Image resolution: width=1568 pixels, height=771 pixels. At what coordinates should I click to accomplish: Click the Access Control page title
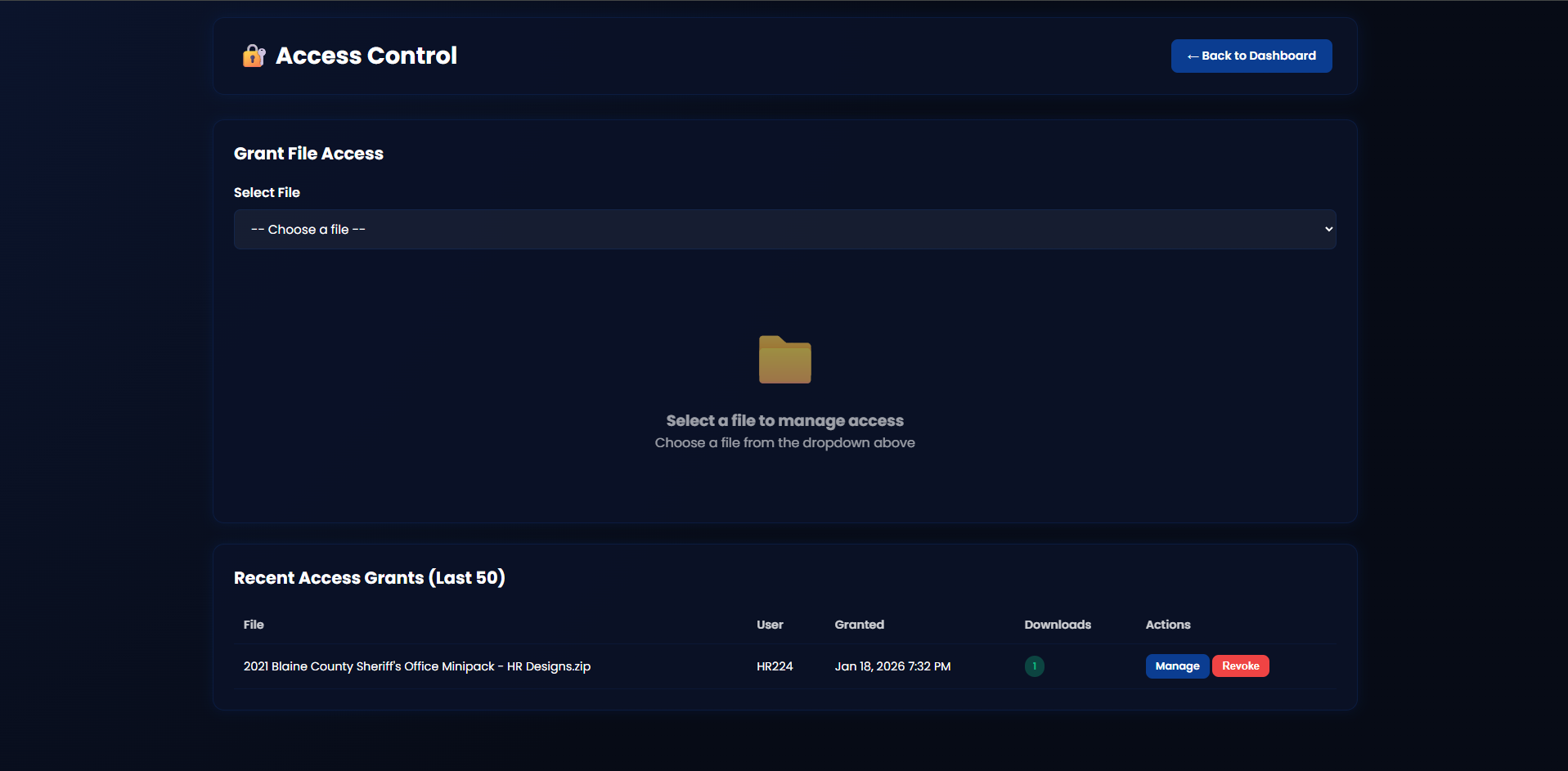coord(366,56)
